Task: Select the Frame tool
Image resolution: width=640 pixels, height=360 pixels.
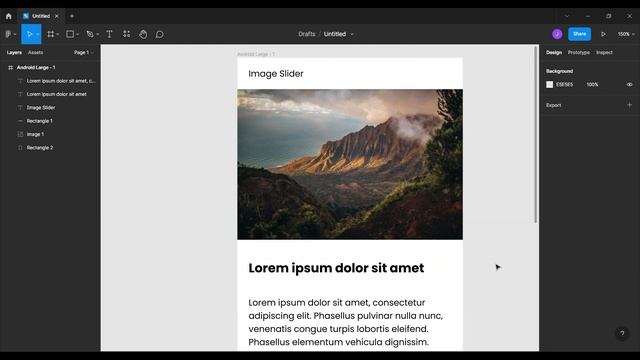Action: [51, 34]
